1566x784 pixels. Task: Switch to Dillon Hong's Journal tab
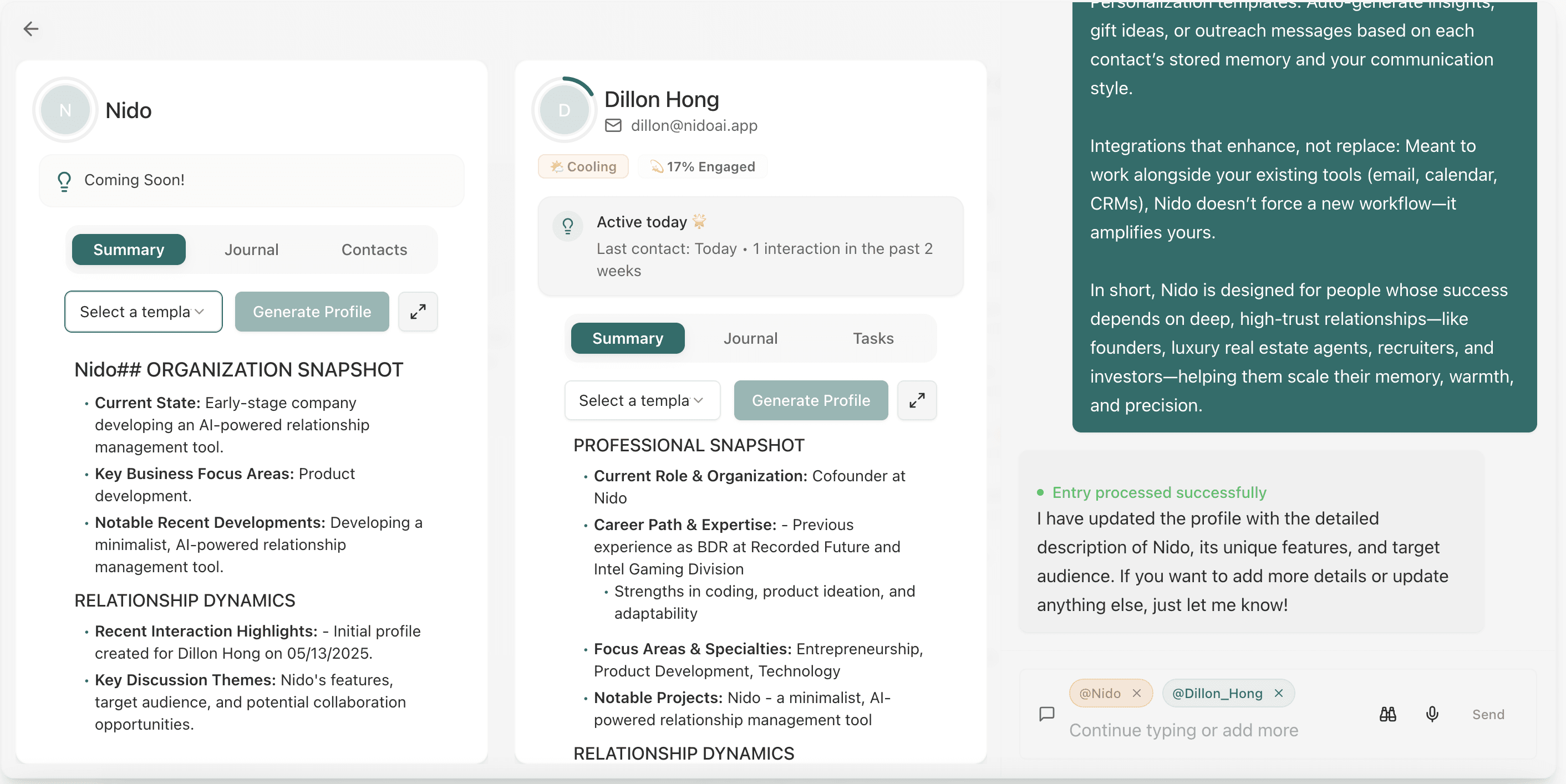click(x=750, y=339)
